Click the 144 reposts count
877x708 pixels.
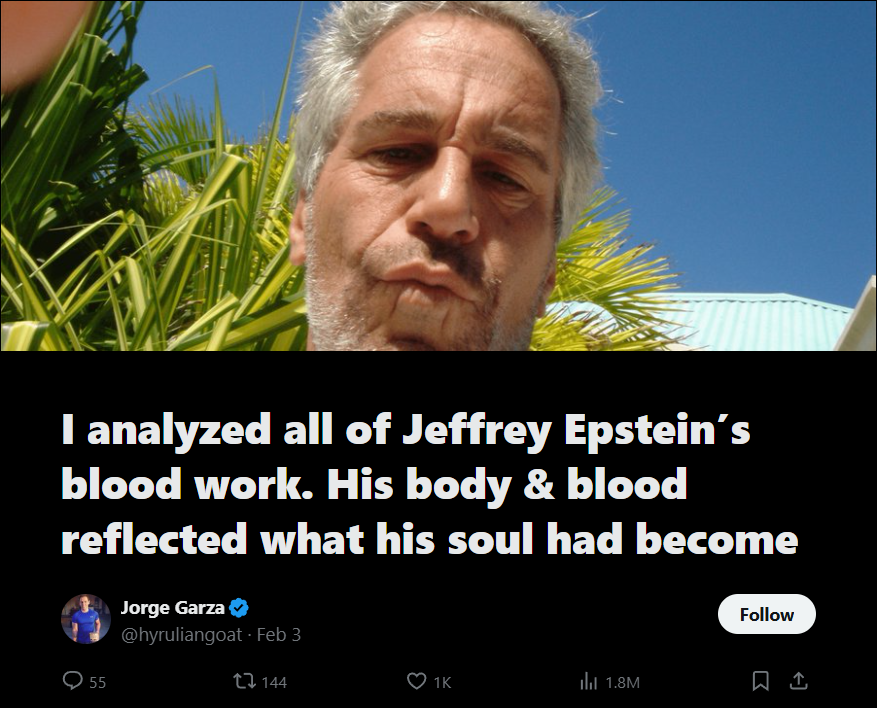tap(274, 682)
